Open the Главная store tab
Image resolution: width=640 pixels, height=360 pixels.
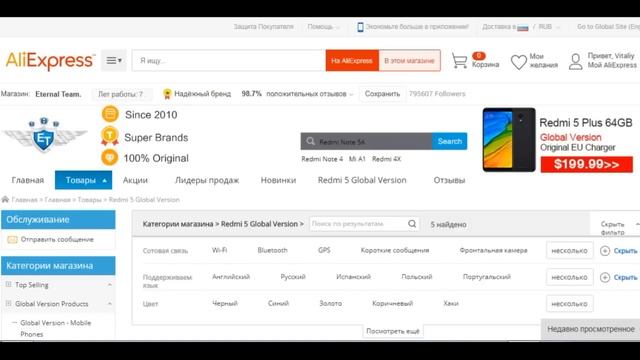tap(28, 180)
